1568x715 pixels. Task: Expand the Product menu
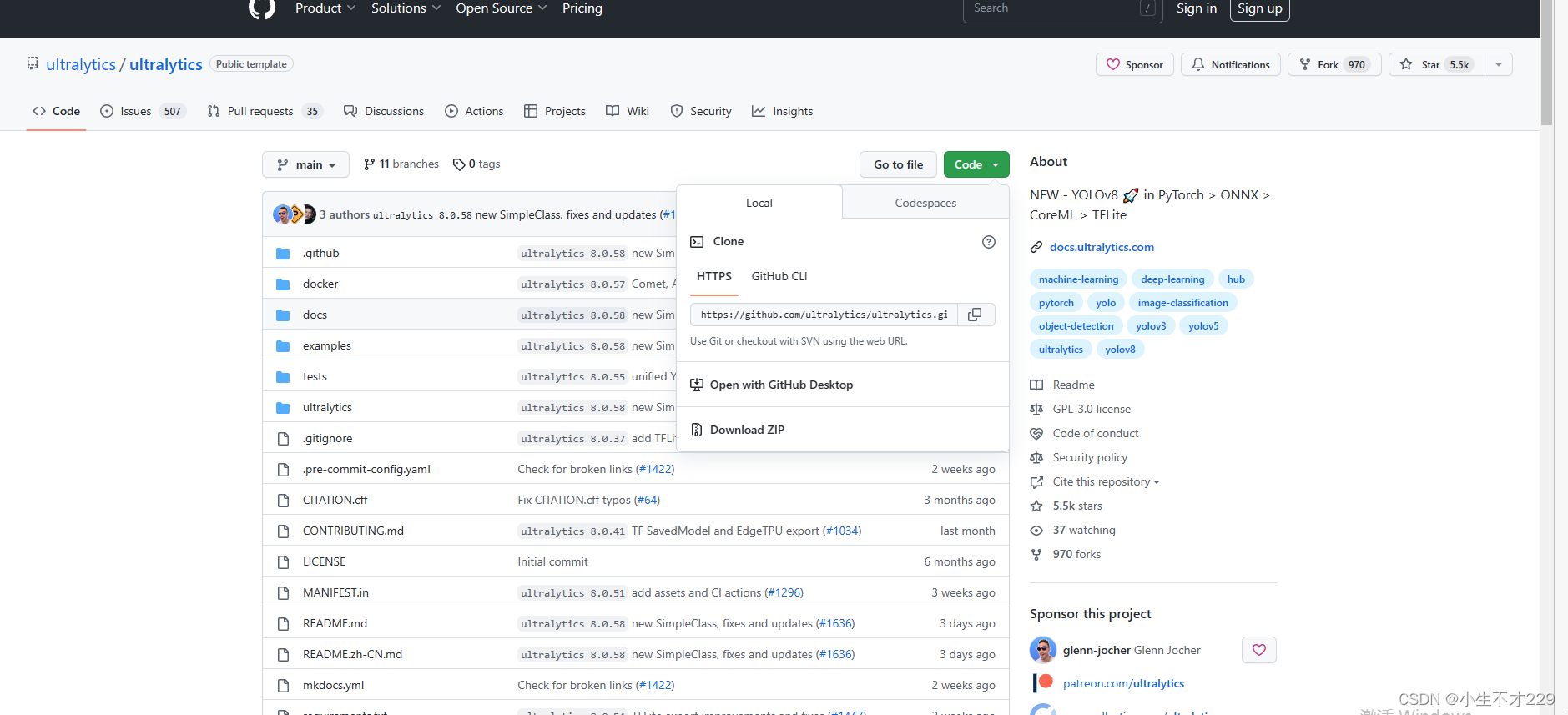[x=325, y=8]
